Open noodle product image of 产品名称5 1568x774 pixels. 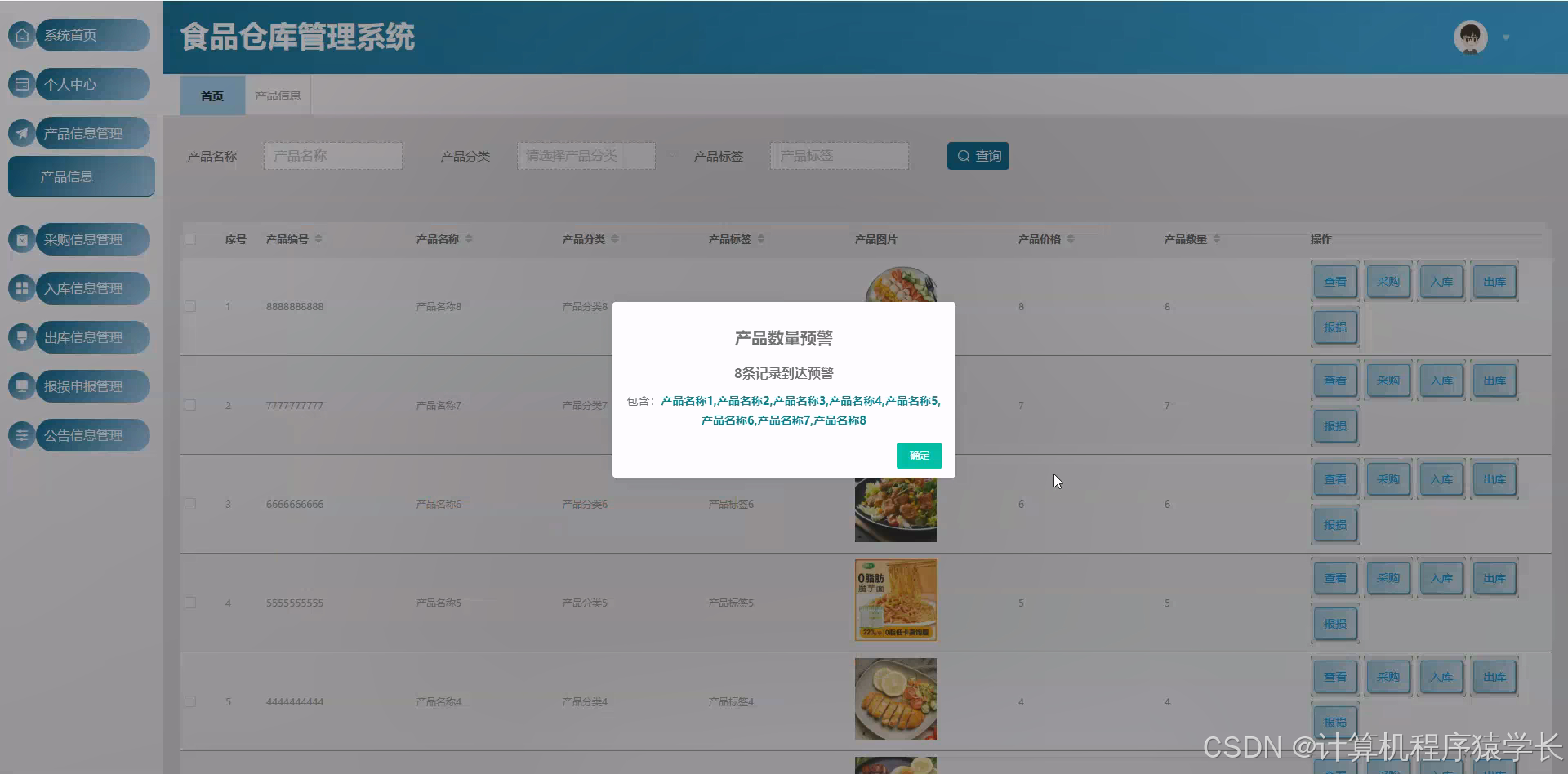[x=896, y=600]
